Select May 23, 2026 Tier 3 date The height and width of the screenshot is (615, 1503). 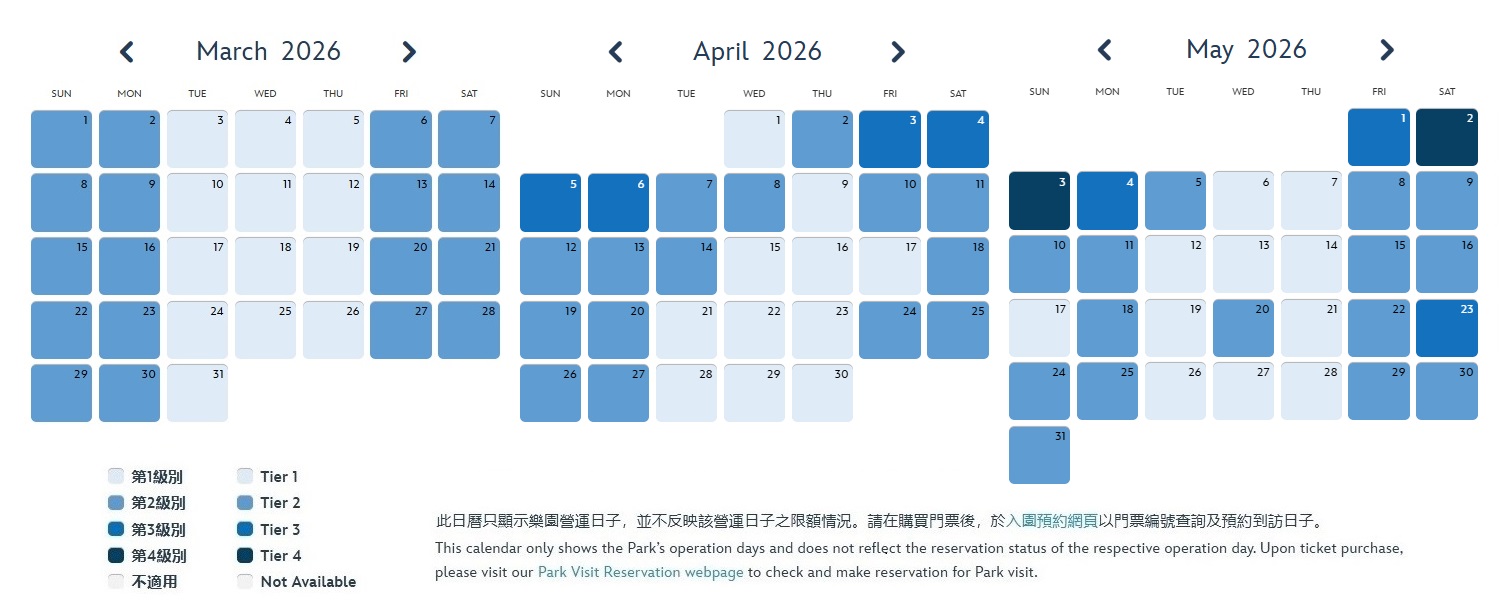tap(1446, 328)
